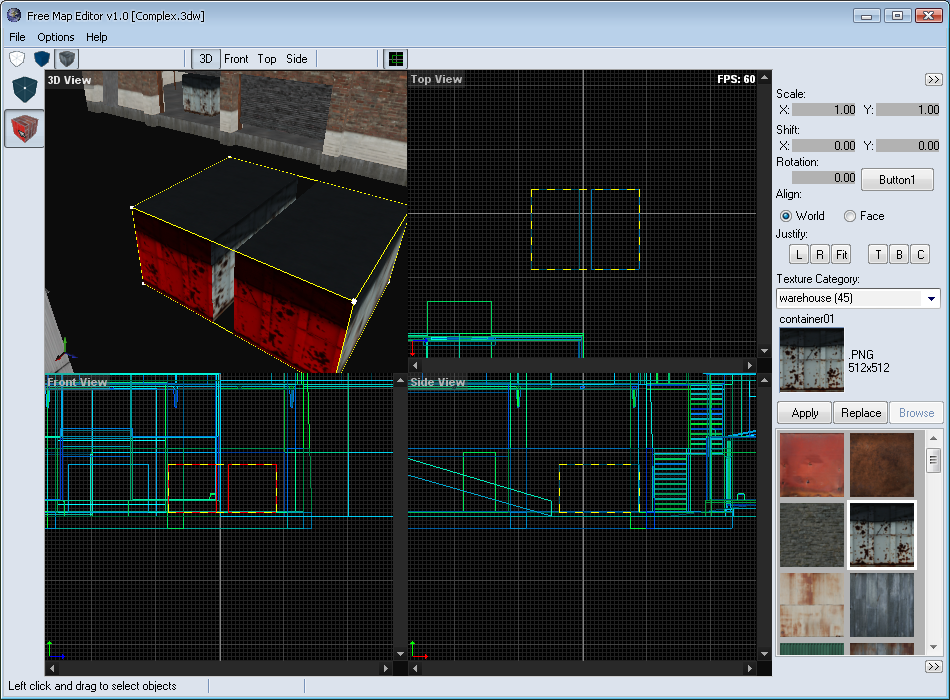Viewport: 950px width, 700px height.
Task: Click Top View scroll down arrow
Action: 765,351
